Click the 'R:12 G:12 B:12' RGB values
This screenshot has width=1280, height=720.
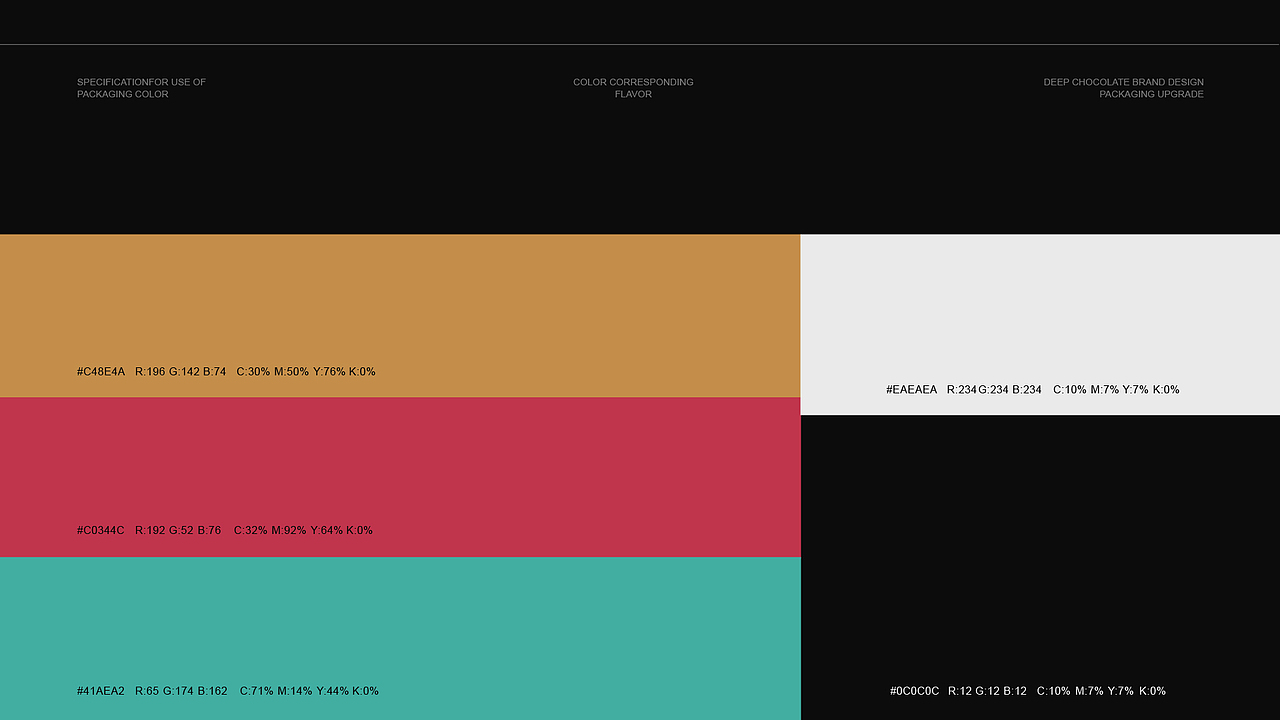click(x=987, y=691)
